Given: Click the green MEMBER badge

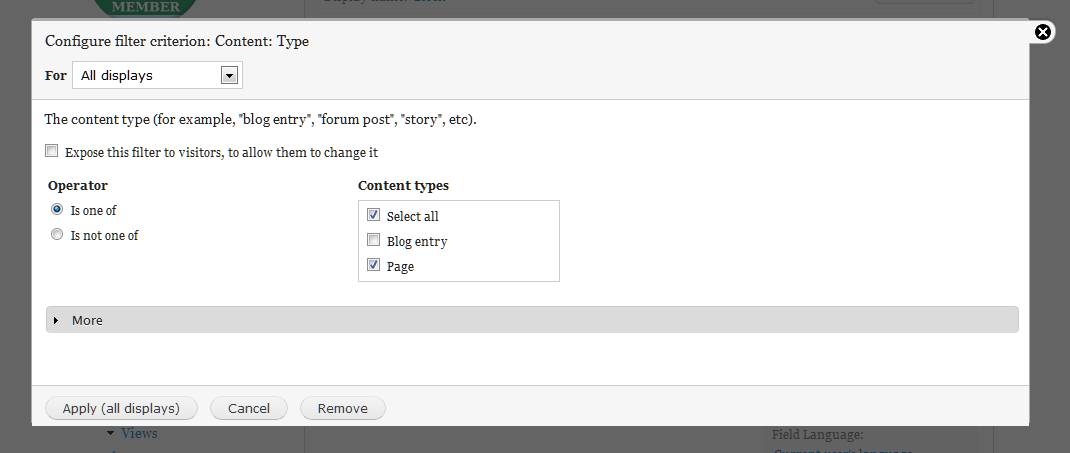Looking at the screenshot, I should pyautogui.click(x=145, y=7).
